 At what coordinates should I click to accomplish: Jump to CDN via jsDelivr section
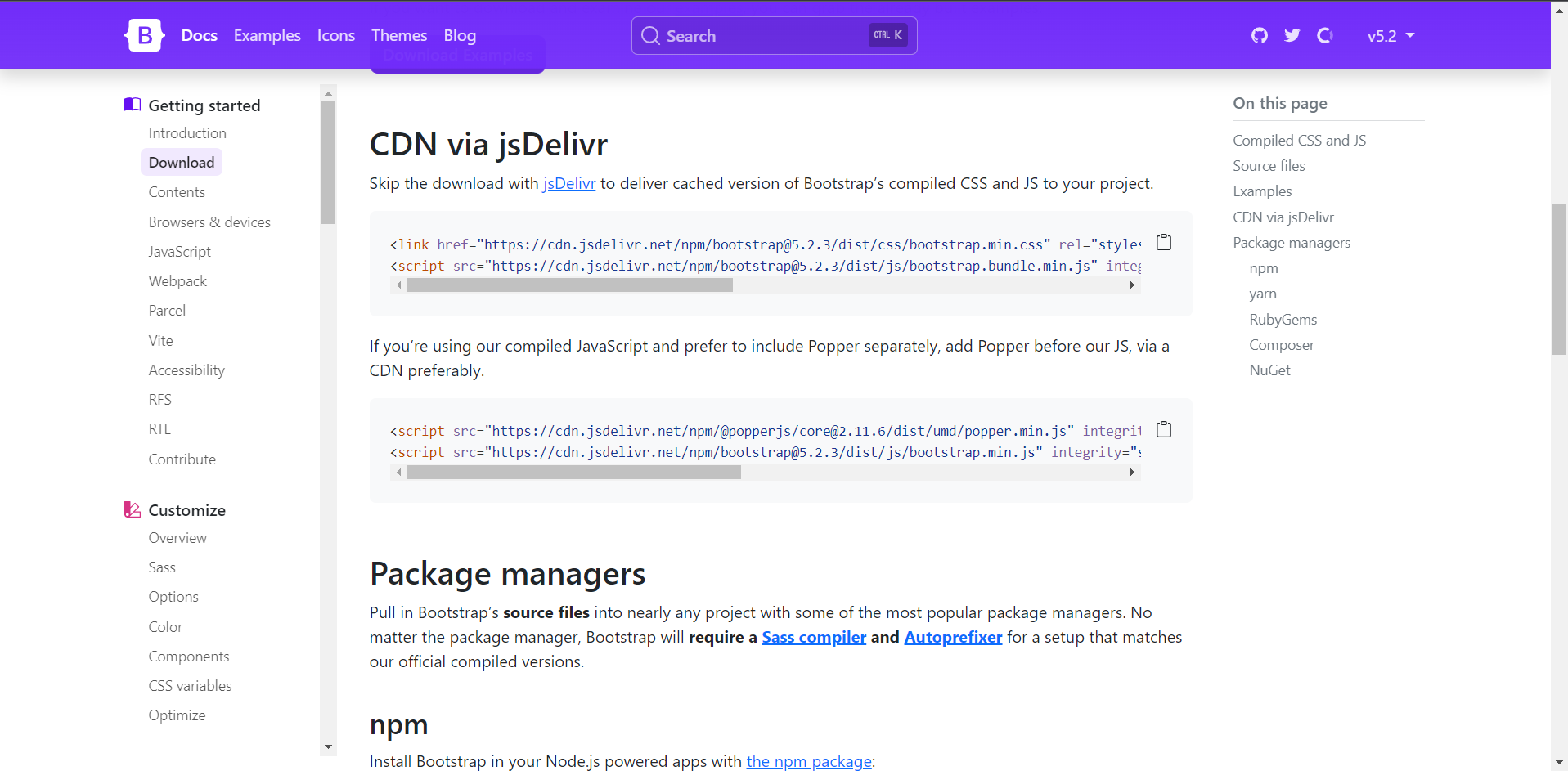coord(1283,217)
